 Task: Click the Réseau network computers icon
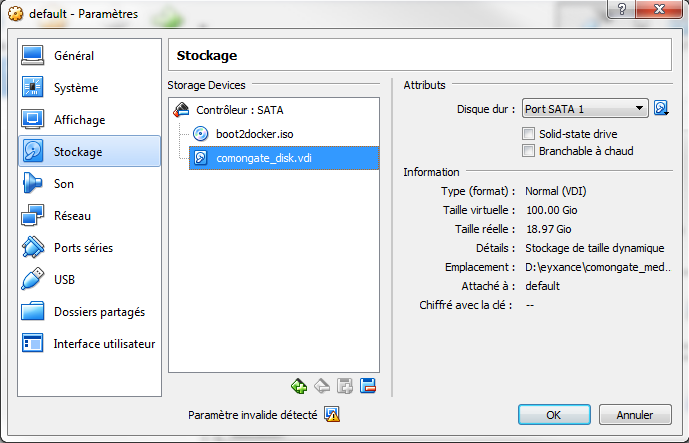33,215
